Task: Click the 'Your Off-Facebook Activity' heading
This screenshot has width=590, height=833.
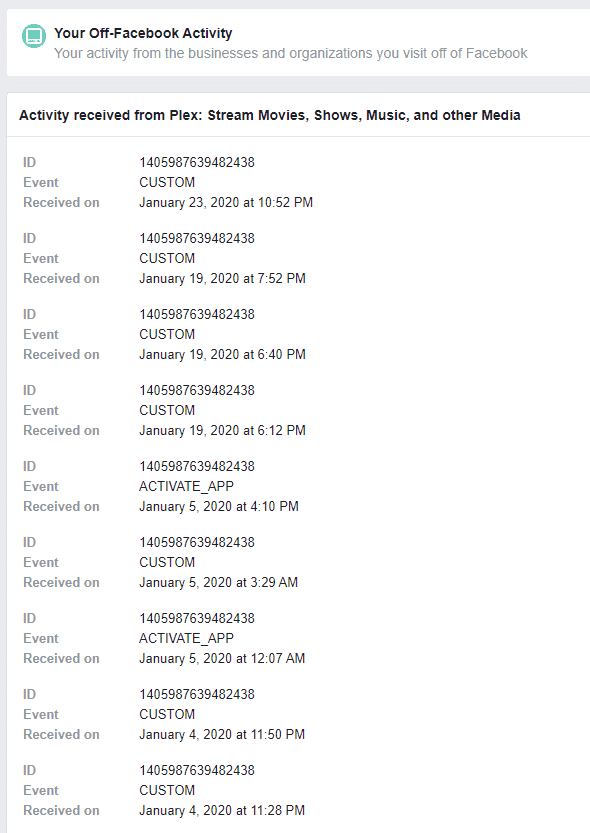Action: [143, 33]
